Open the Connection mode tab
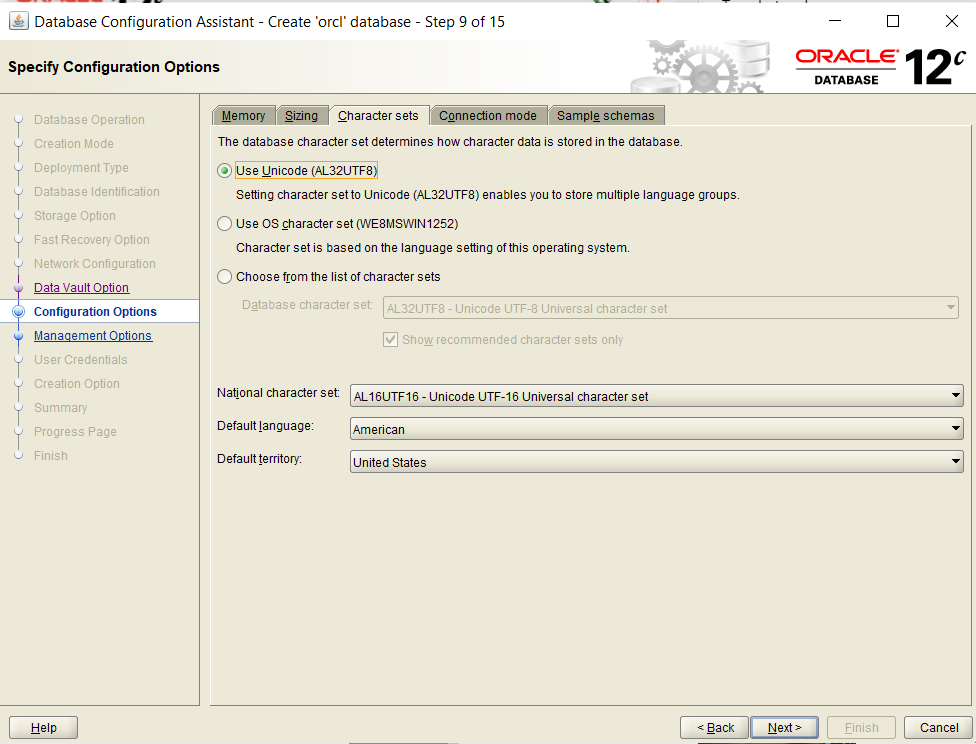This screenshot has width=976, height=744. pyautogui.click(x=489, y=115)
